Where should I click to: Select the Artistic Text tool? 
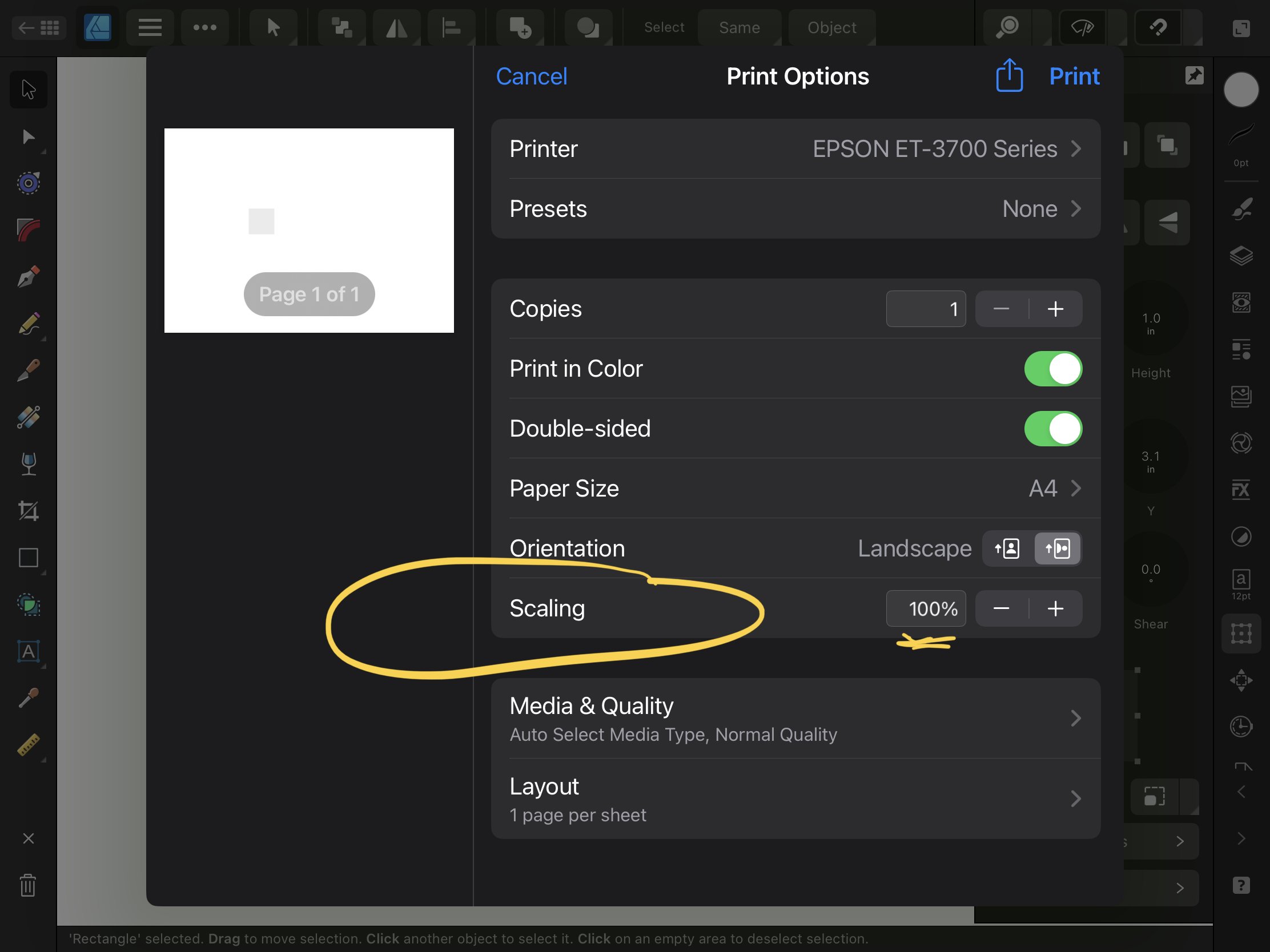(x=27, y=651)
